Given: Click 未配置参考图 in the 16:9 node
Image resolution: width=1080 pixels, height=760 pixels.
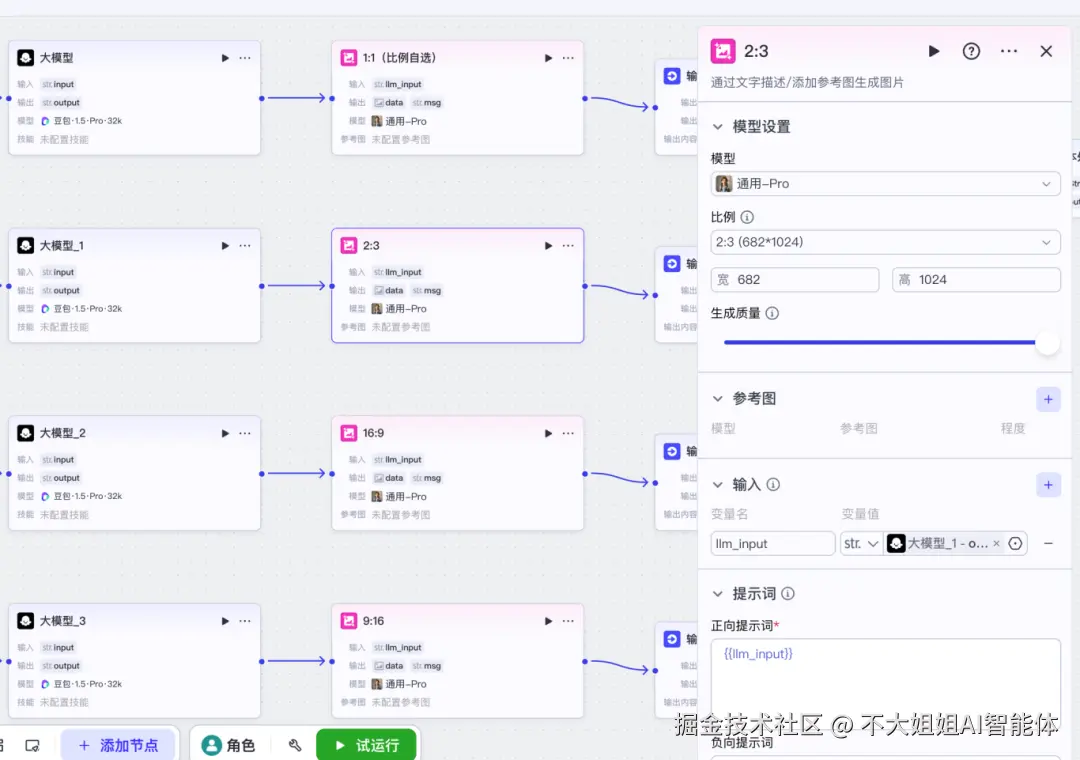Looking at the screenshot, I should pyautogui.click(x=401, y=515).
